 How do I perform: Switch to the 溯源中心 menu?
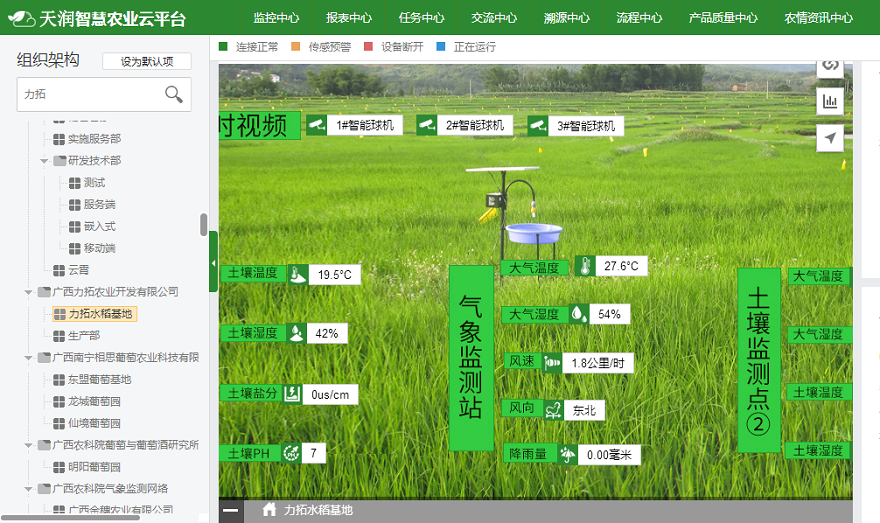567,18
